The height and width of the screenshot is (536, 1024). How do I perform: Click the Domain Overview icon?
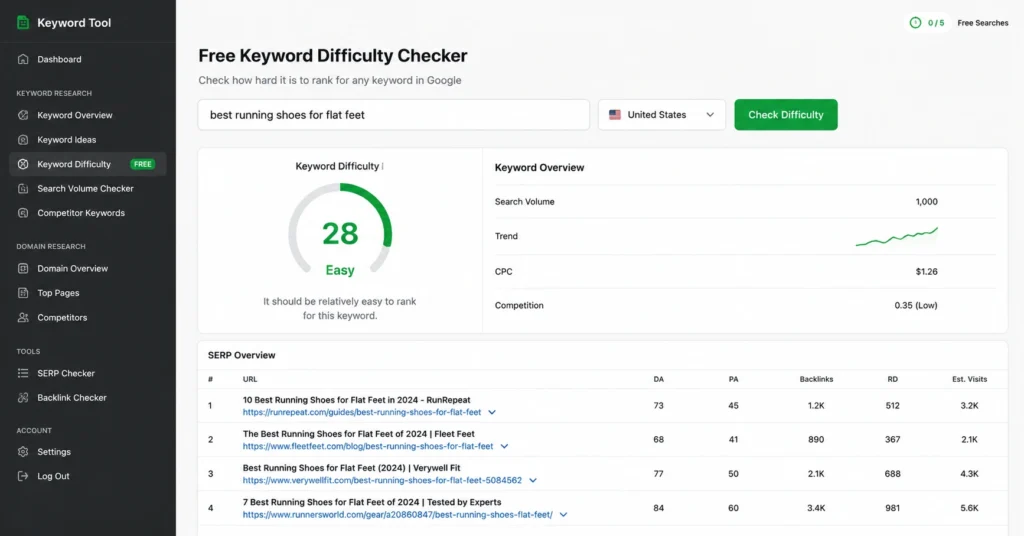coord(23,268)
